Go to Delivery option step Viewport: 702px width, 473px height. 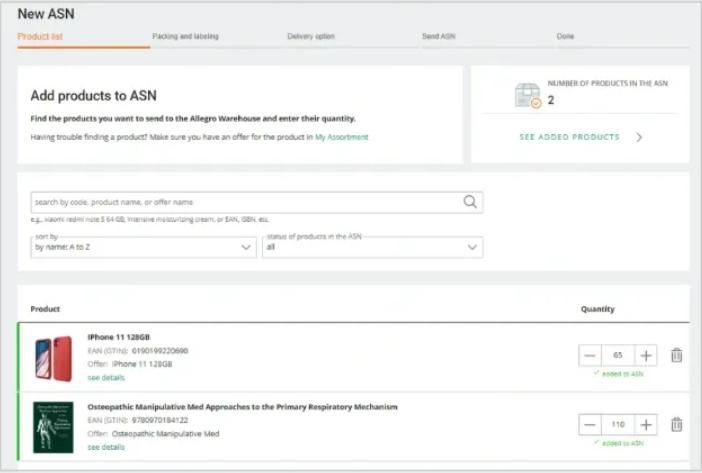tap(311, 37)
